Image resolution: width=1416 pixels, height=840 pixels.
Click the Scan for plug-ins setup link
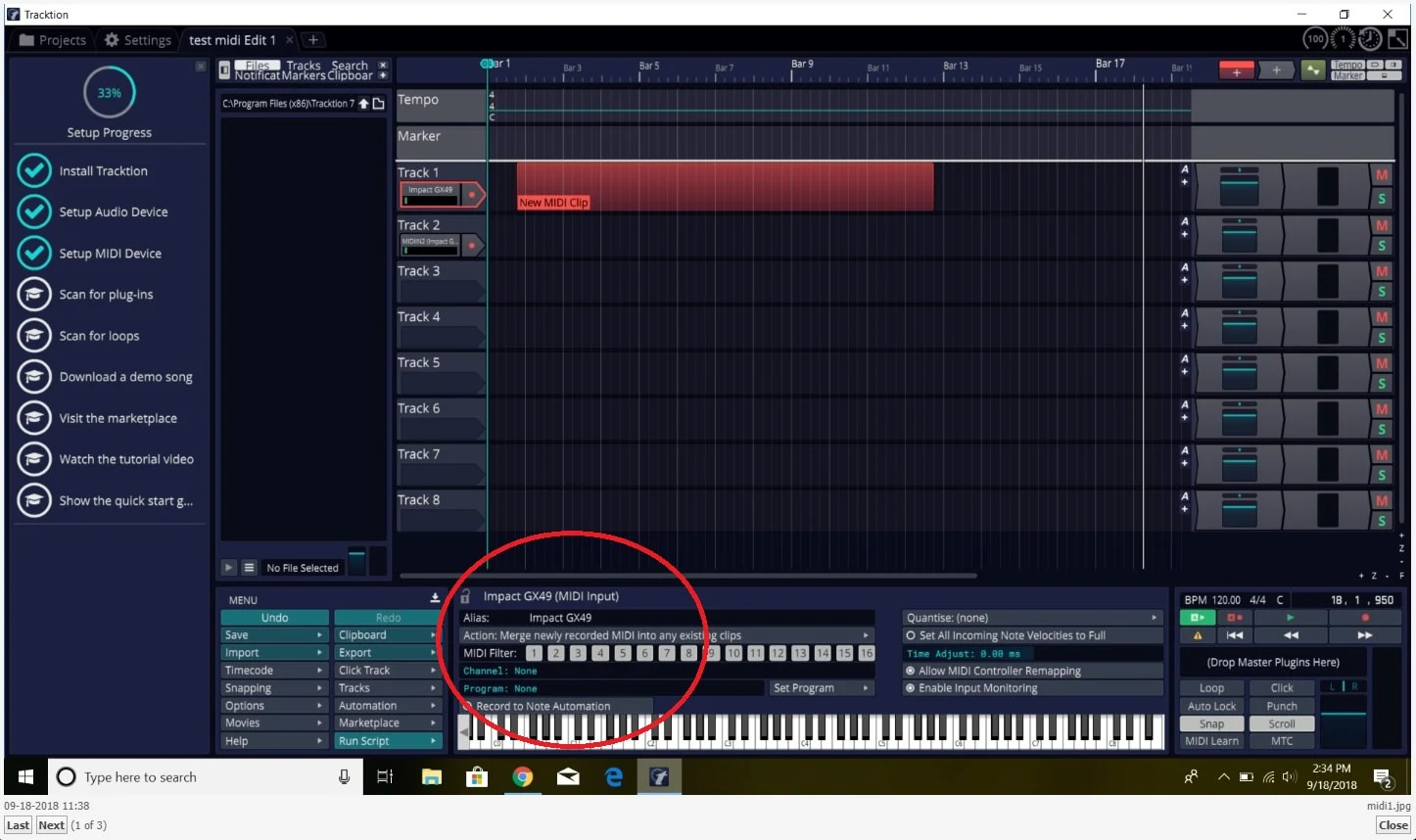tap(106, 295)
